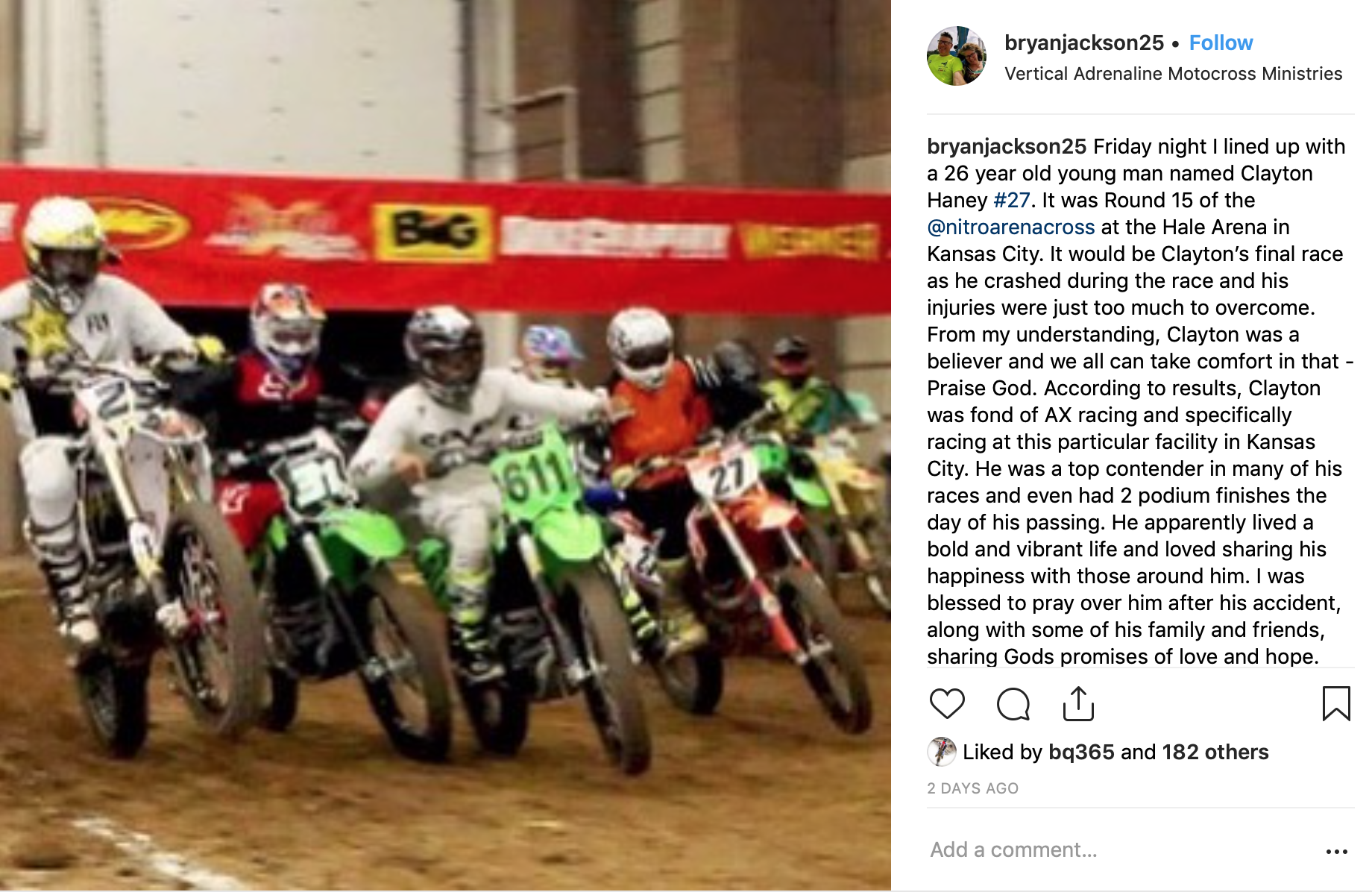Save the post with the bookmark icon

[x=1336, y=703]
